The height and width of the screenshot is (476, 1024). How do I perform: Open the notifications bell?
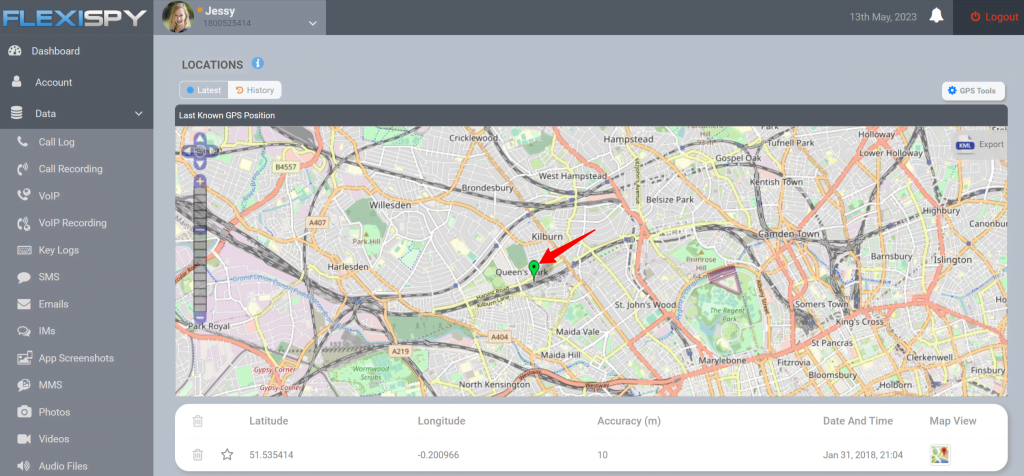pyautogui.click(x=937, y=17)
